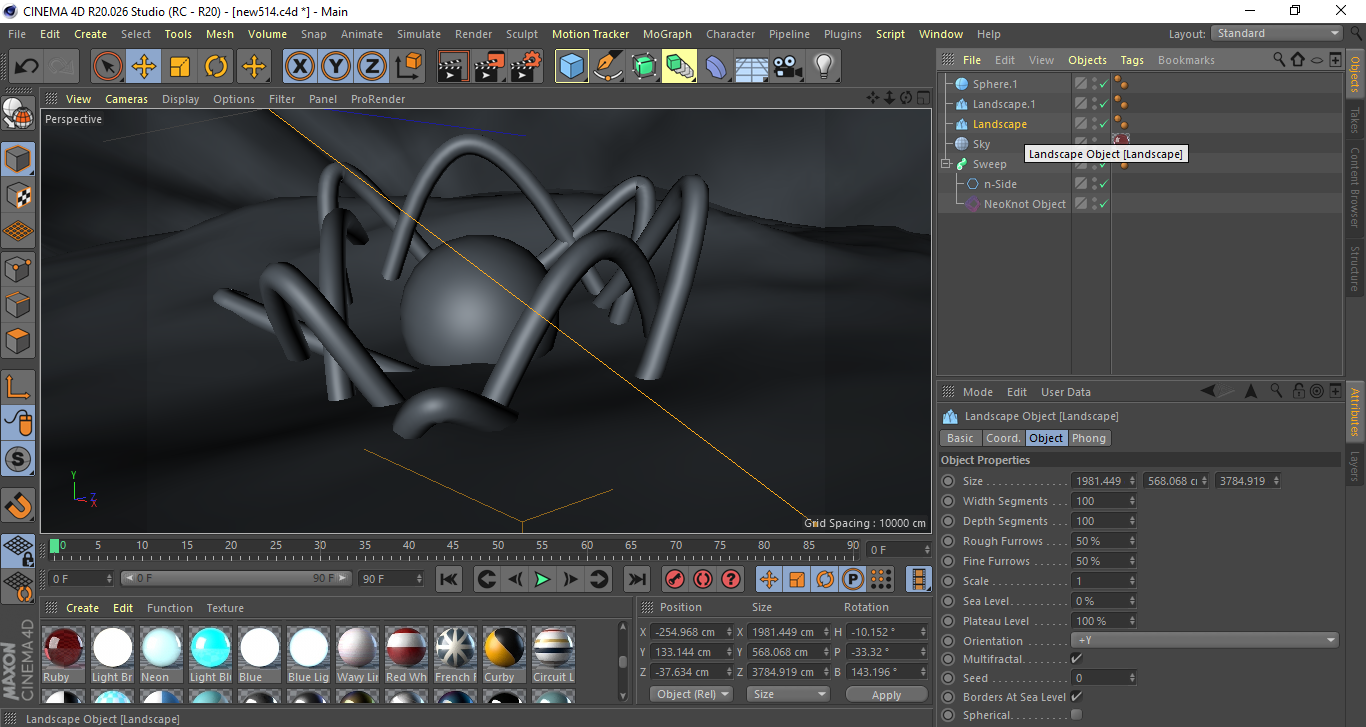
Task: Open the Spline Pen tool
Action: tap(608, 67)
